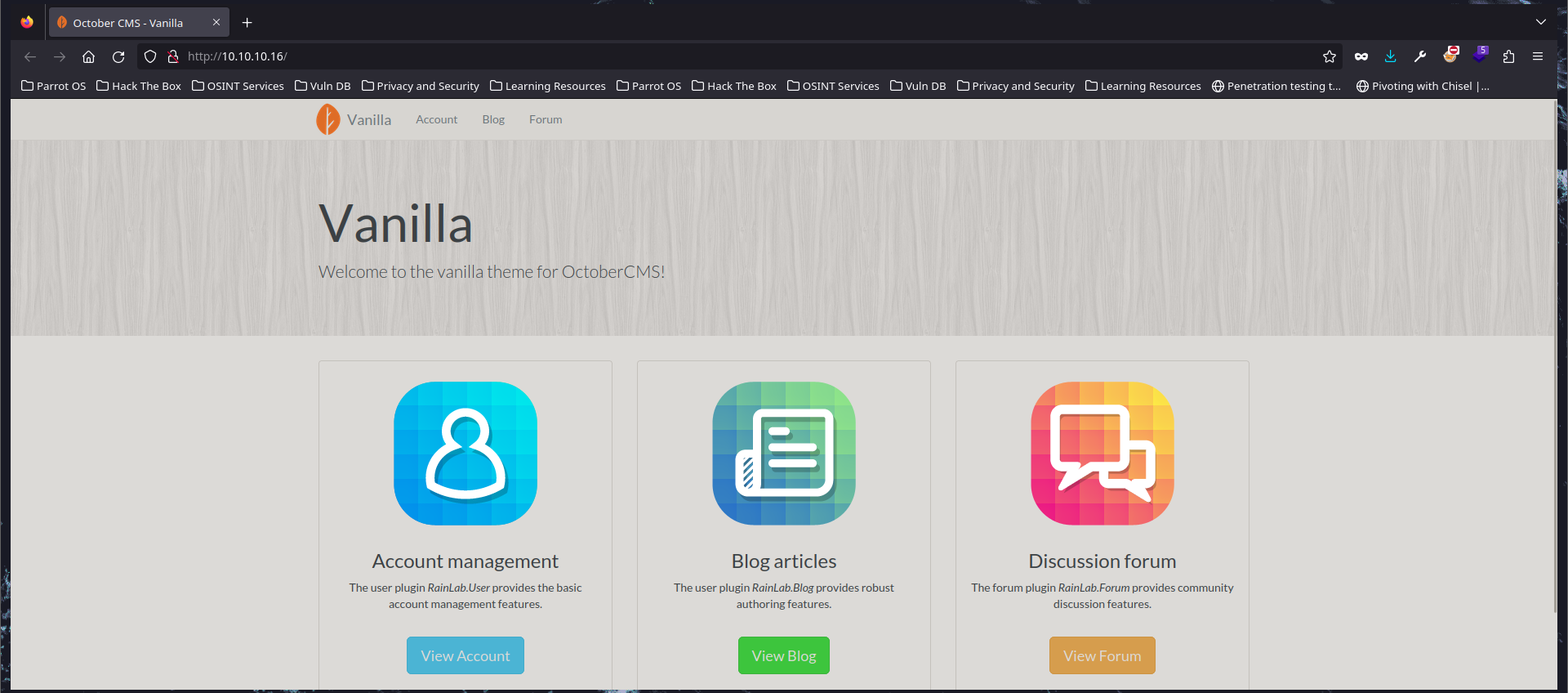Click the Vanilla brand name in navbar
Viewport: 1568px width, 693px height.
(369, 119)
